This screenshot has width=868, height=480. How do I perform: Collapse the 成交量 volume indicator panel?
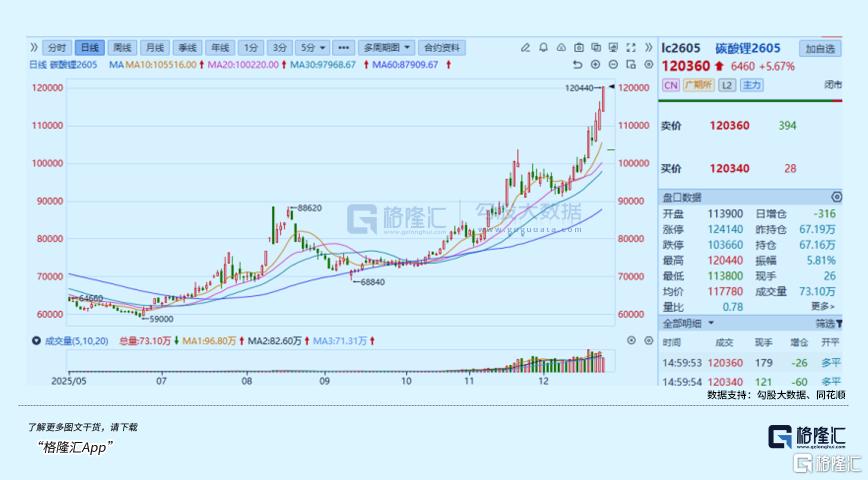tap(35, 340)
